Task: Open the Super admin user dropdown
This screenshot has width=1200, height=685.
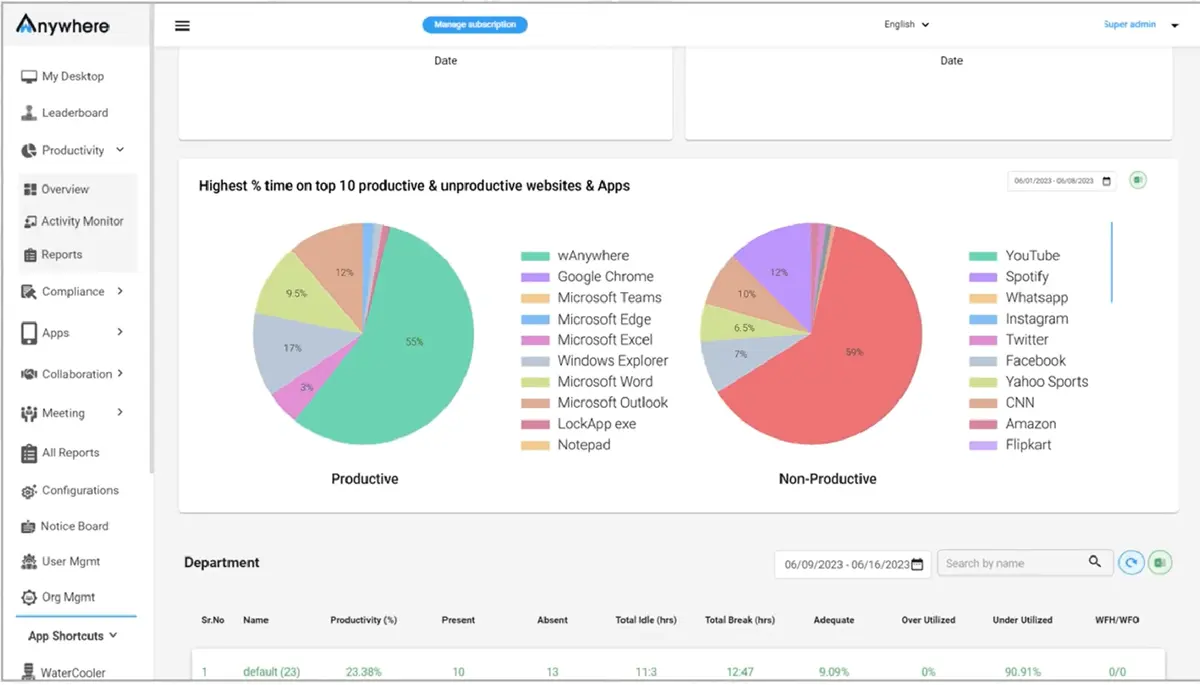Action: pos(1141,25)
